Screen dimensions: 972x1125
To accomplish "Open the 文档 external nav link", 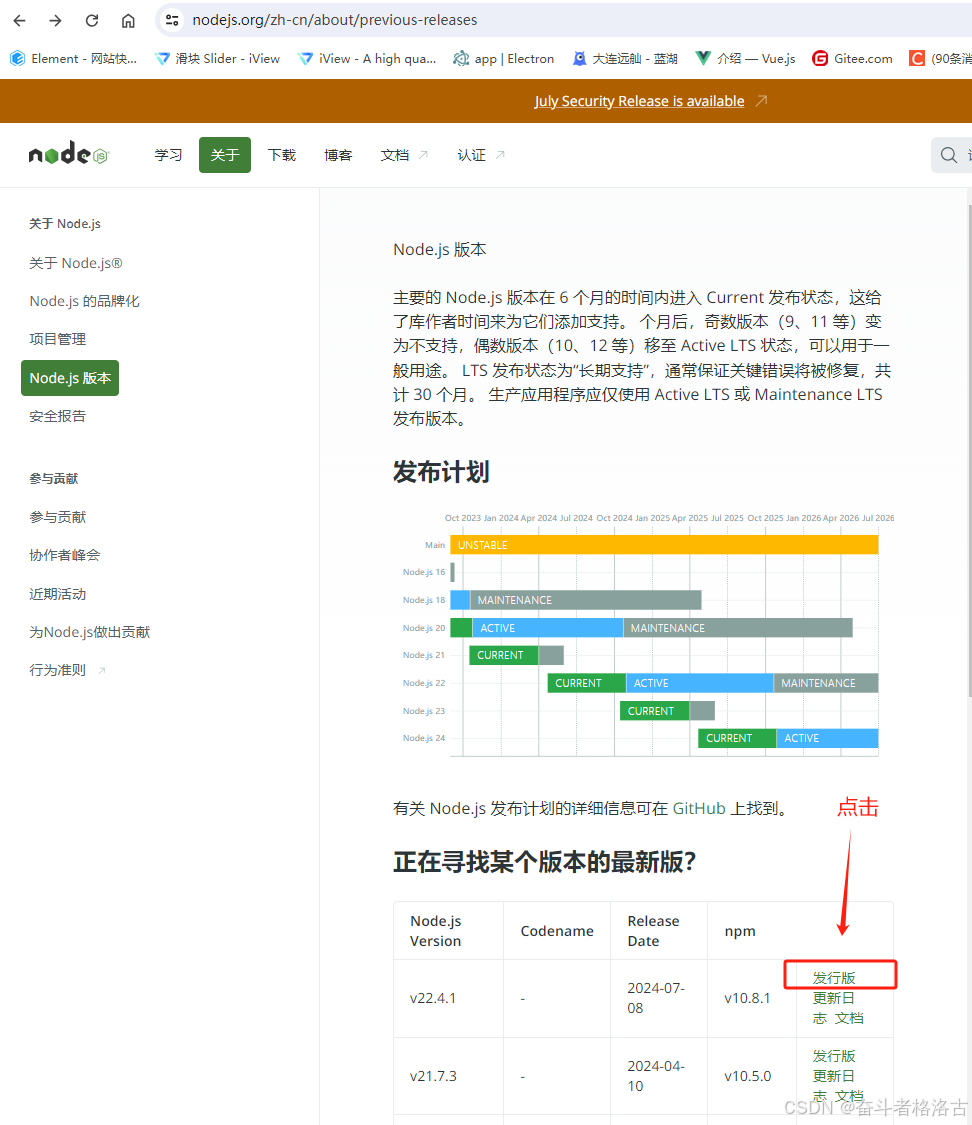I will pyautogui.click(x=404, y=155).
